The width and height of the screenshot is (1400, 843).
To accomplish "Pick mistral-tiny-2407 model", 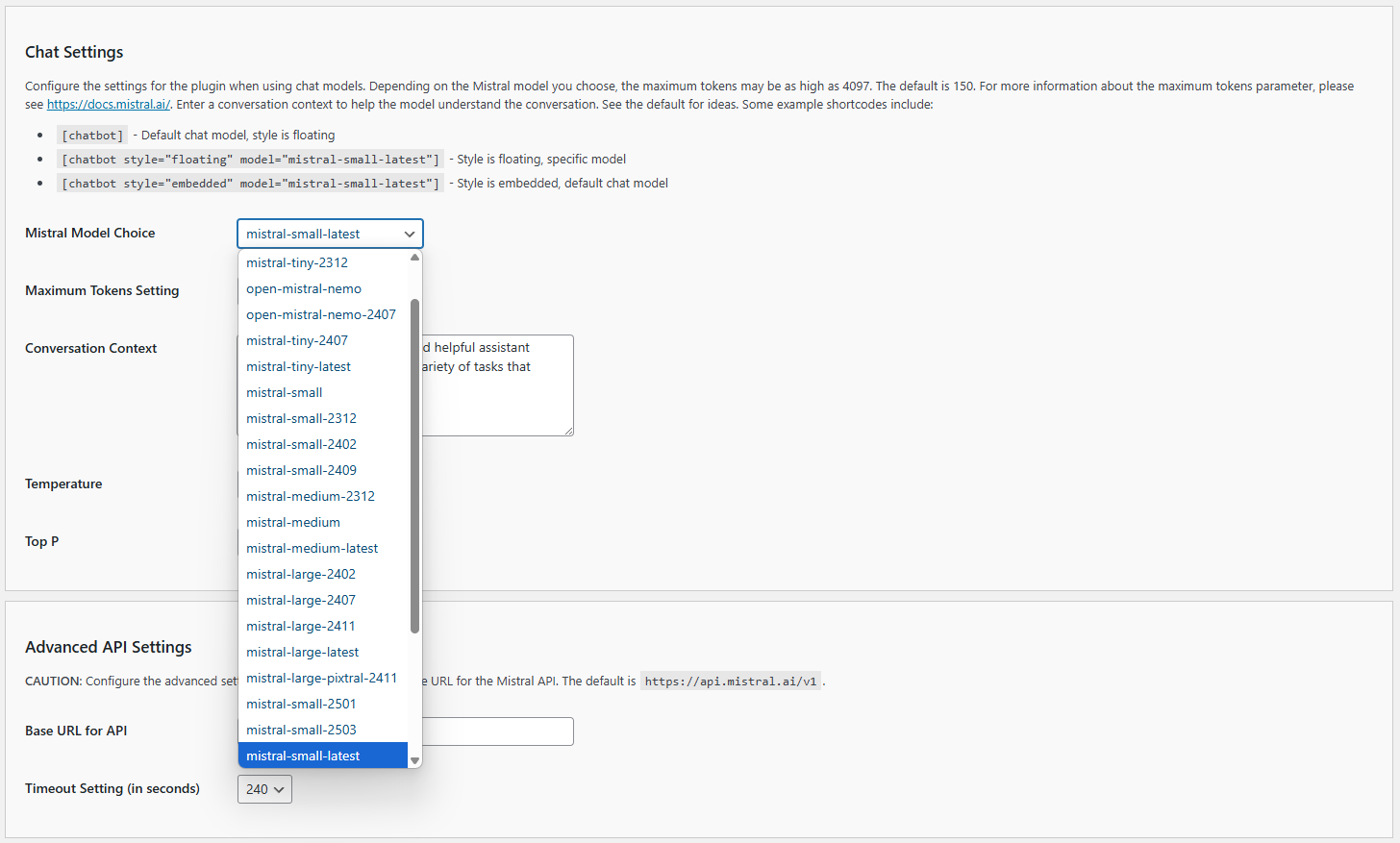I will (323, 340).
